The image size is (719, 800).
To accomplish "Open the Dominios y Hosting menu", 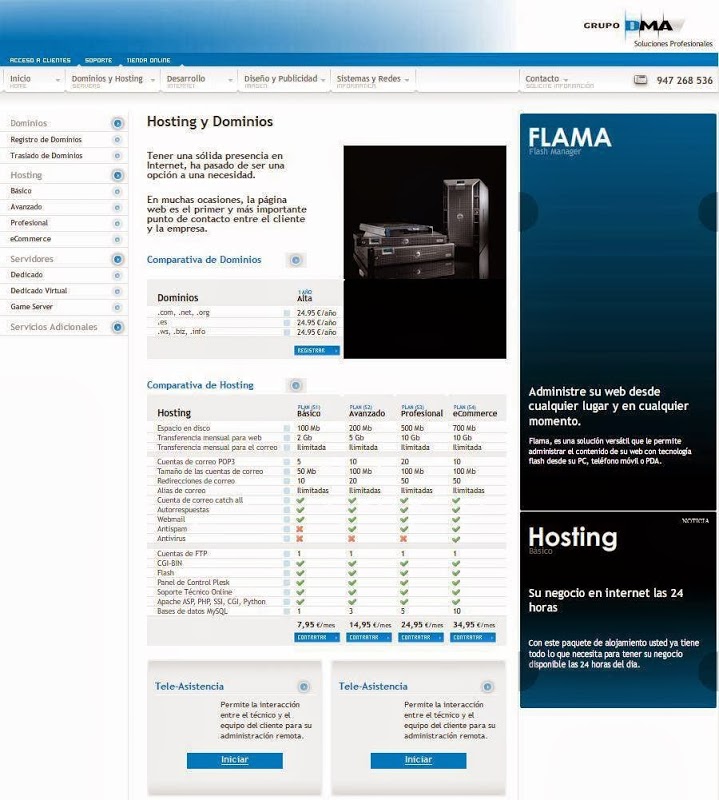I will click(107, 79).
